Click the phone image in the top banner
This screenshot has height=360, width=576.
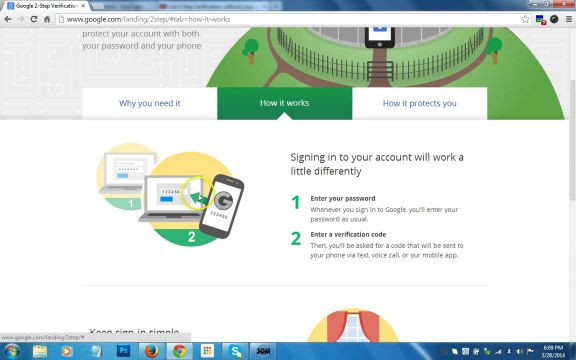(379, 37)
